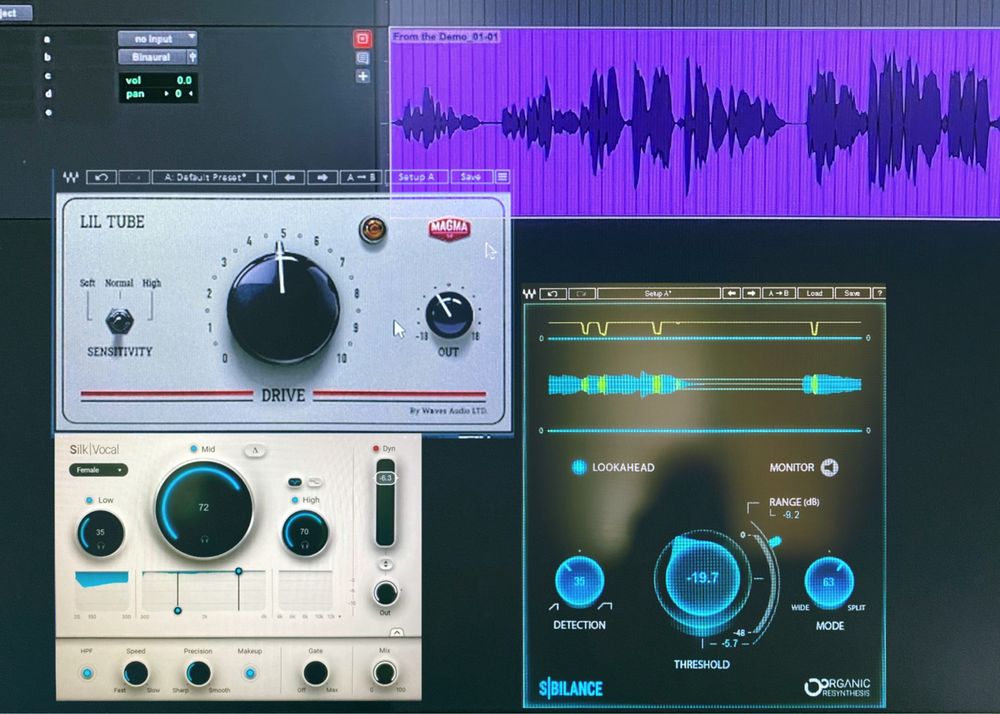Click the plus icon on the track

[x=362, y=76]
